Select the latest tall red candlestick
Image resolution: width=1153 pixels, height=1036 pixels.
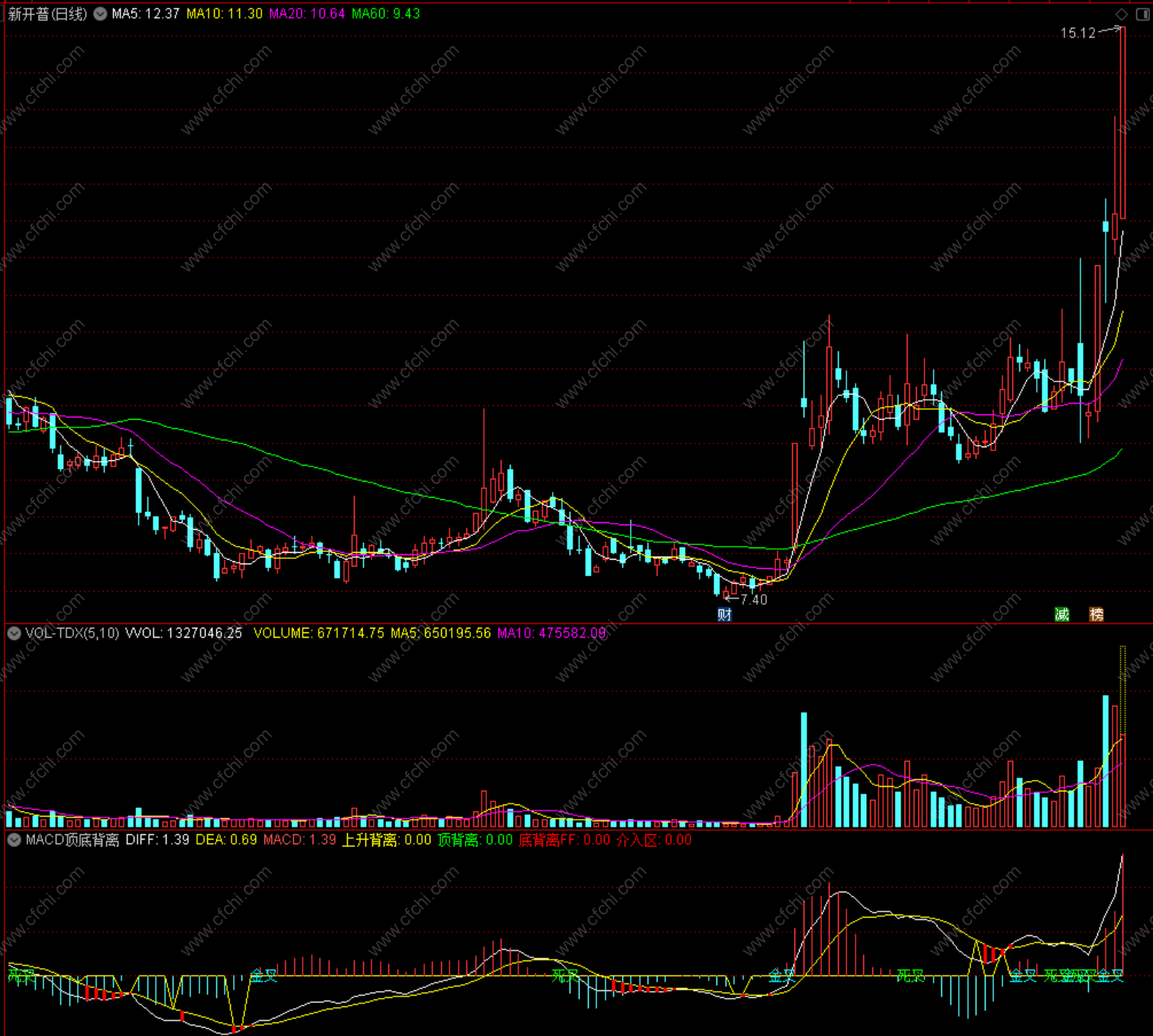click(1122, 122)
